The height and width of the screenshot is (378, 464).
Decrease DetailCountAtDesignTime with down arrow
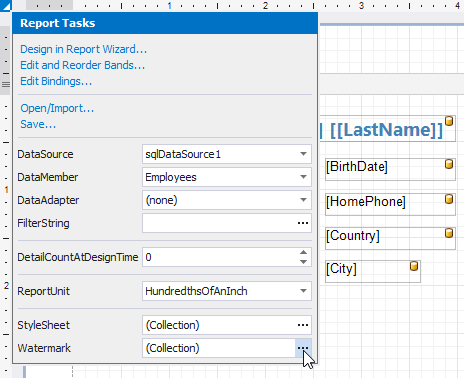click(303, 262)
